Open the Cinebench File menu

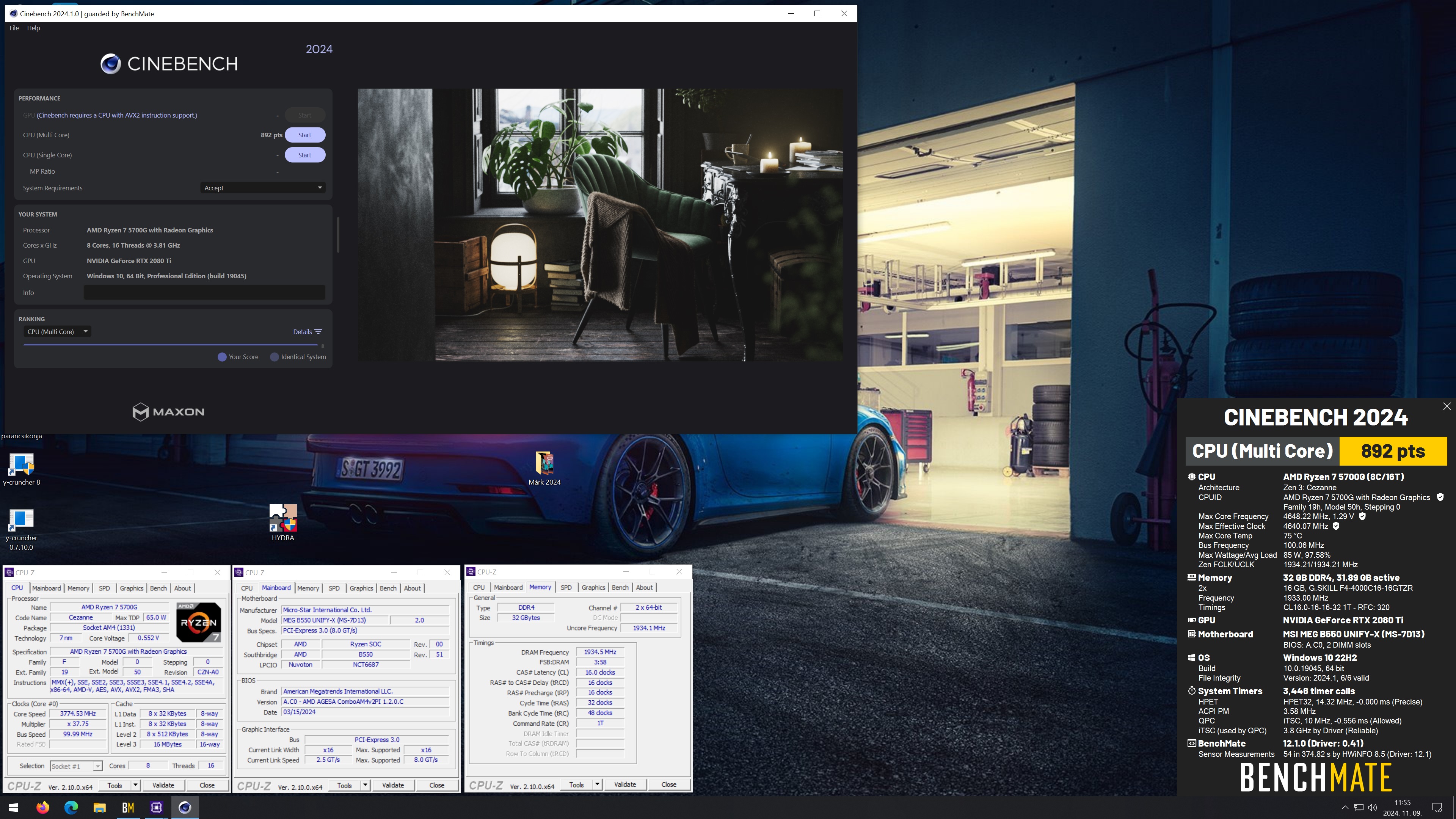point(14,28)
